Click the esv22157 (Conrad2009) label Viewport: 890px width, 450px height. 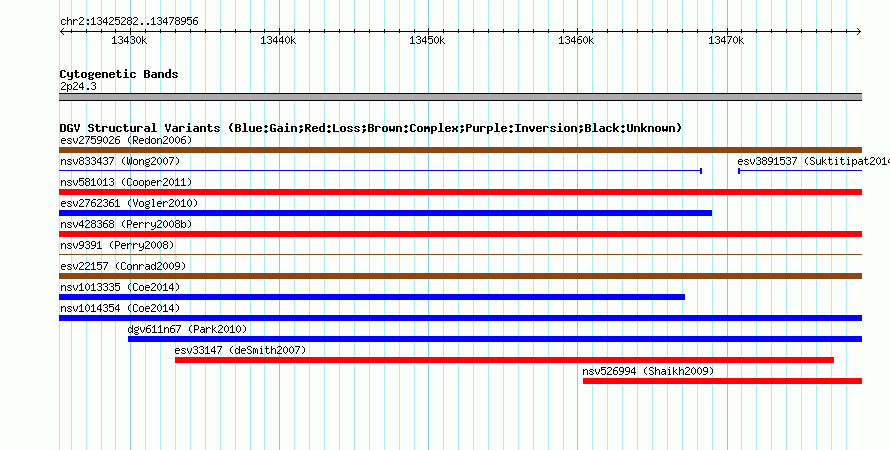[123, 266]
